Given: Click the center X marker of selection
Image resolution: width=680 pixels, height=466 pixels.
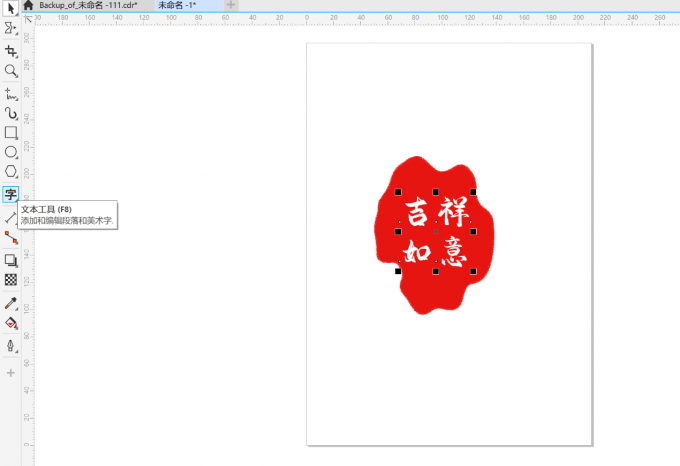Looking at the screenshot, I should [x=436, y=232].
